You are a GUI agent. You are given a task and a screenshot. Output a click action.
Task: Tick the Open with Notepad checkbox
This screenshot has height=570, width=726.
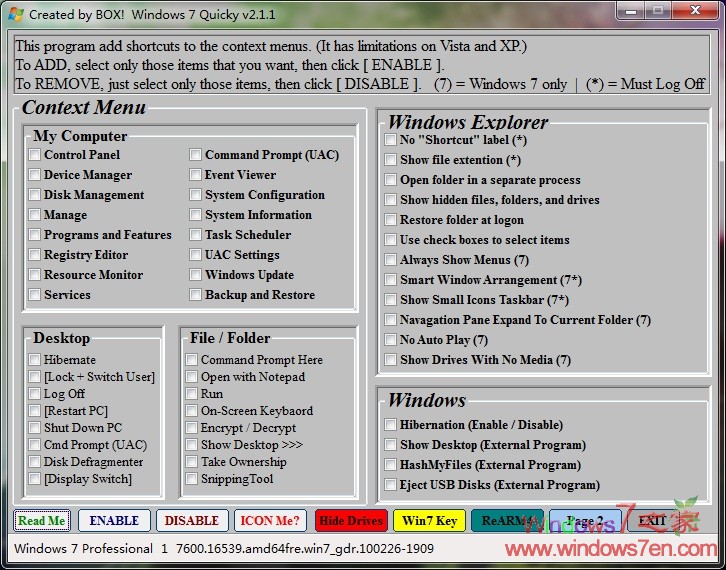click(x=192, y=377)
